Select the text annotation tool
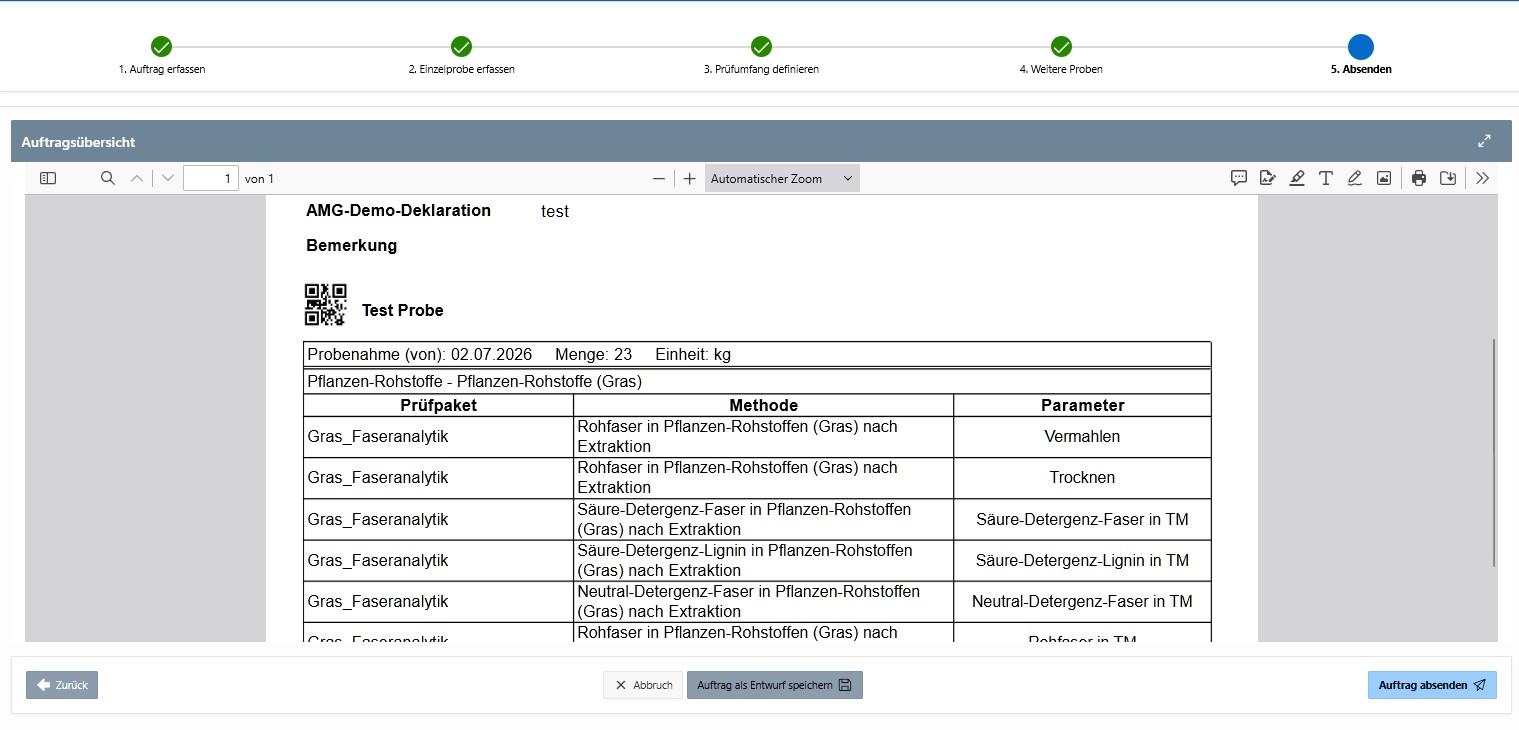The height and width of the screenshot is (730, 1519). pyautogui.click(x=1326, y=178)
